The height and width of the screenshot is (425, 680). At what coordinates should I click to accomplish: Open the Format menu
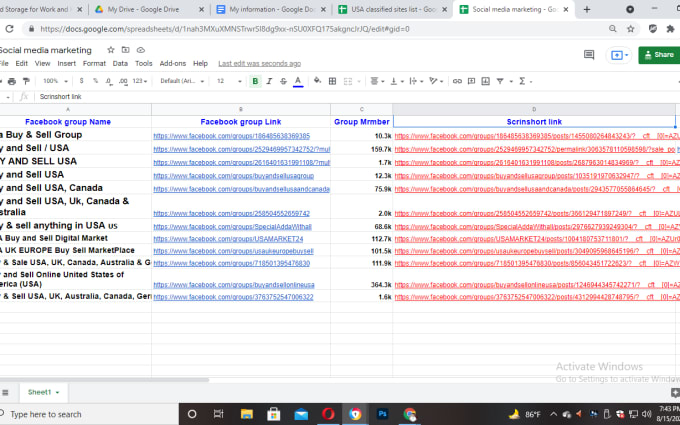[94, 63]
